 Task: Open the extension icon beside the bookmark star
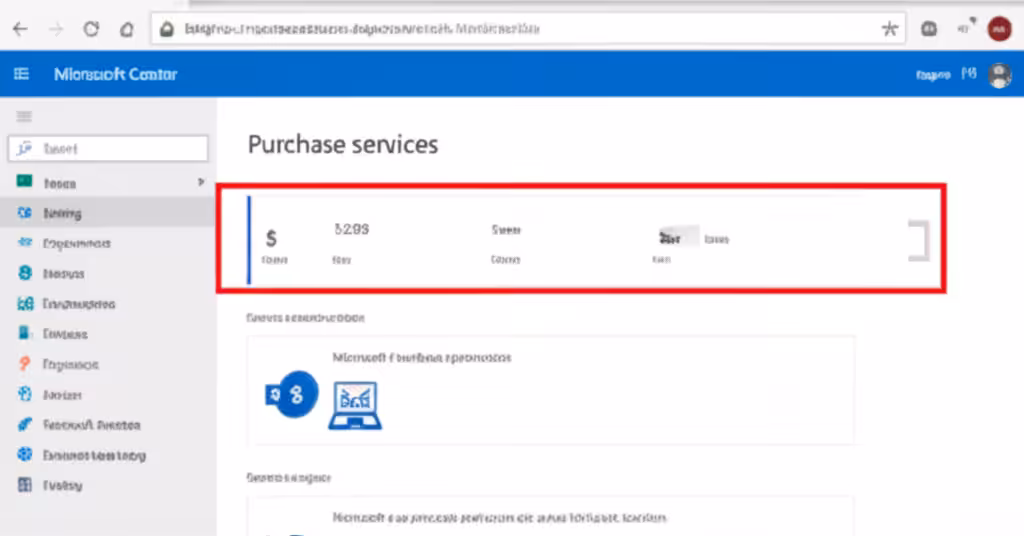click(929, 29)
